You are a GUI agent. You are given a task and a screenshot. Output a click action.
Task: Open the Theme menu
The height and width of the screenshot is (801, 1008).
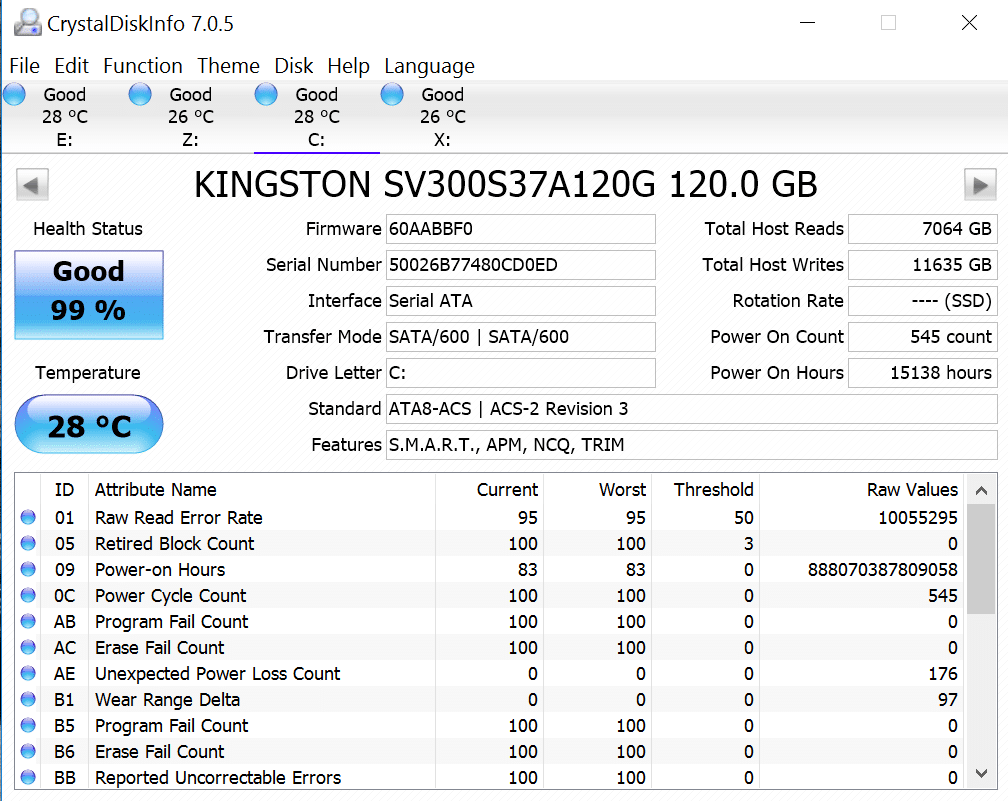point(228,66)
